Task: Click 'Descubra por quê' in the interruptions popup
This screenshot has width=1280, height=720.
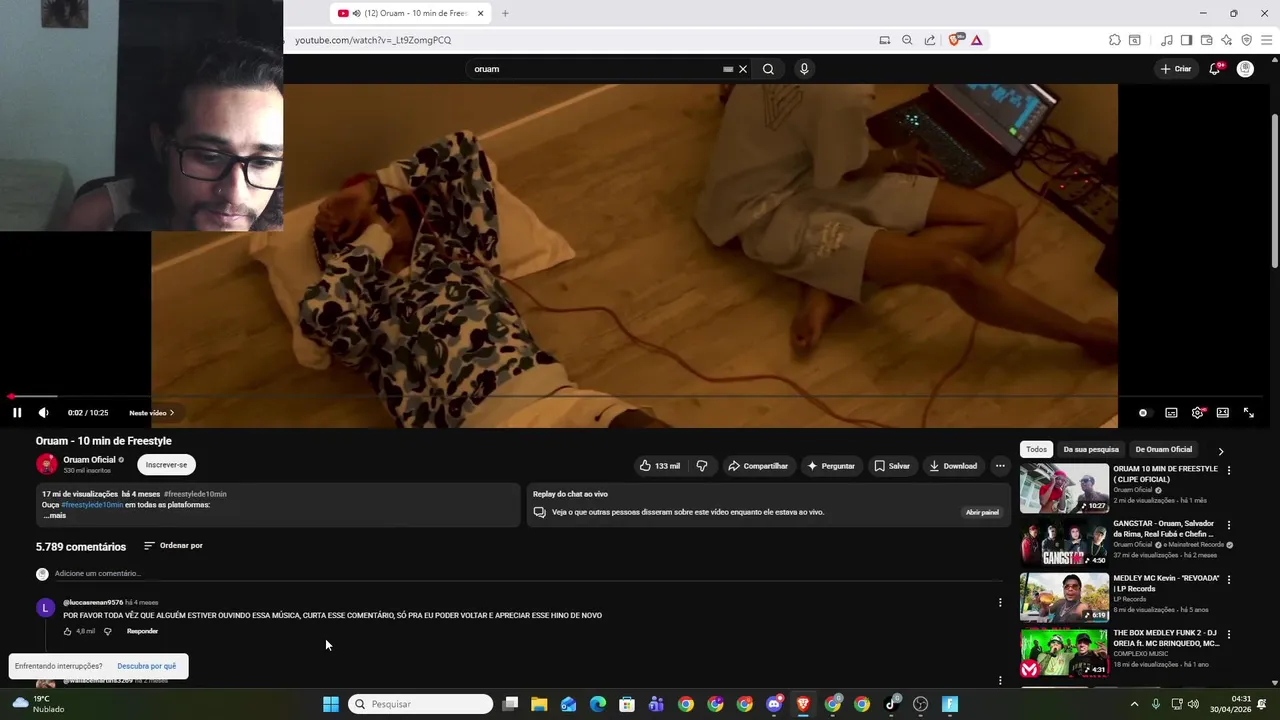Action: [146, 666]
